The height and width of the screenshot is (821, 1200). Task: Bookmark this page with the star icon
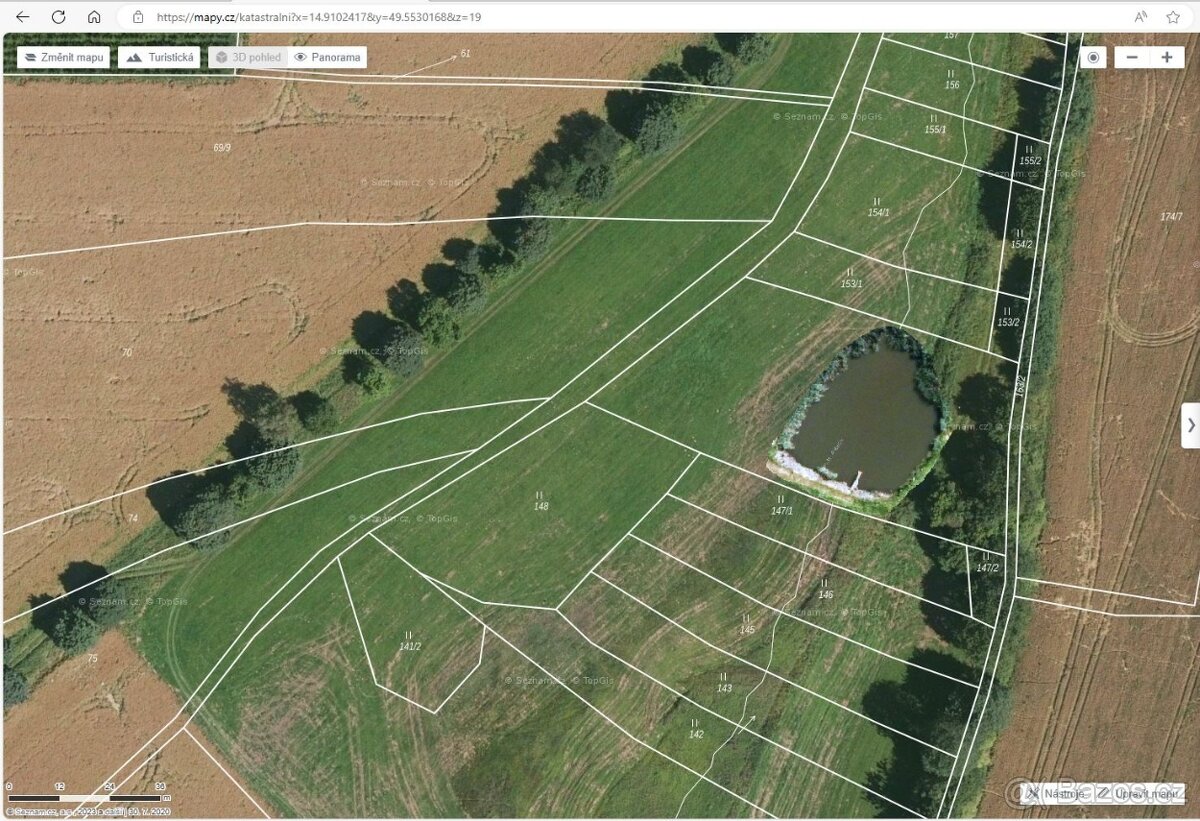pyautogui.click(x=1173, y=17)
